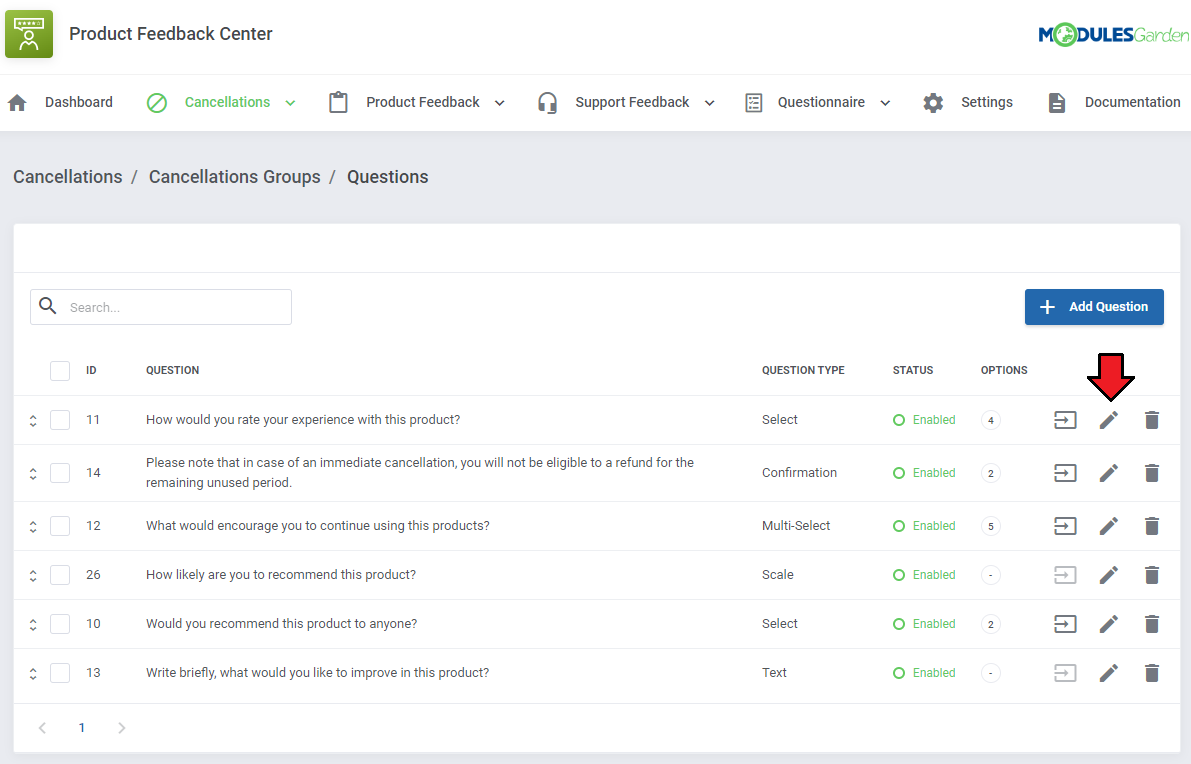Edit question 10 with pencil icon
This screenshot has width=1191, height=764.
click(x=1108, y=624)
